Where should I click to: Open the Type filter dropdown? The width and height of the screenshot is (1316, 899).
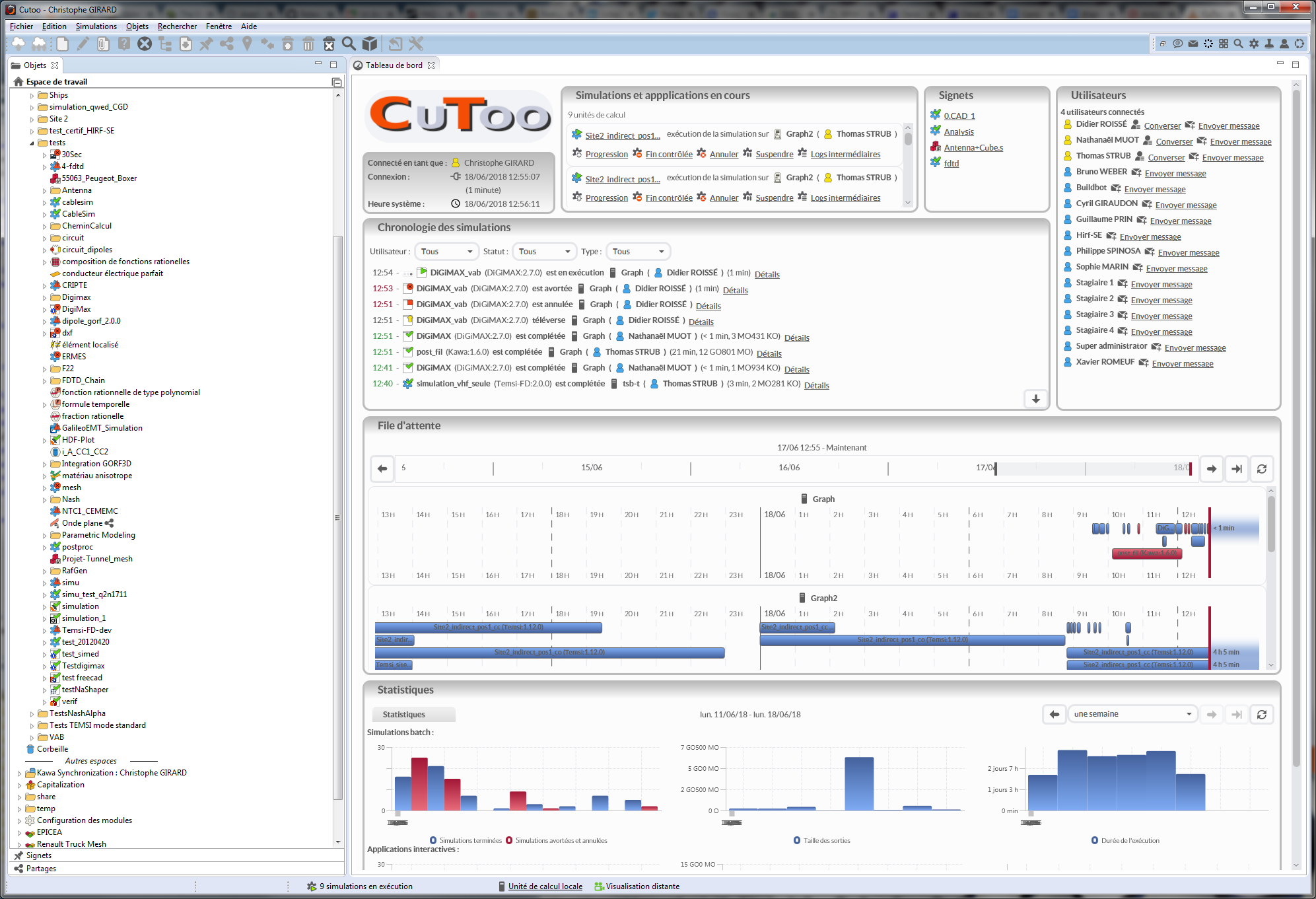[638, 252]
